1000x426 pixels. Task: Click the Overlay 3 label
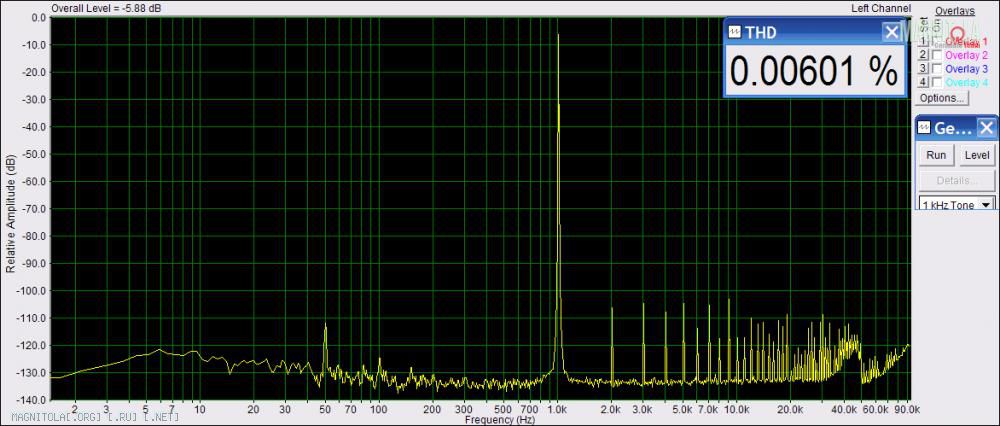tap(966, 68)
